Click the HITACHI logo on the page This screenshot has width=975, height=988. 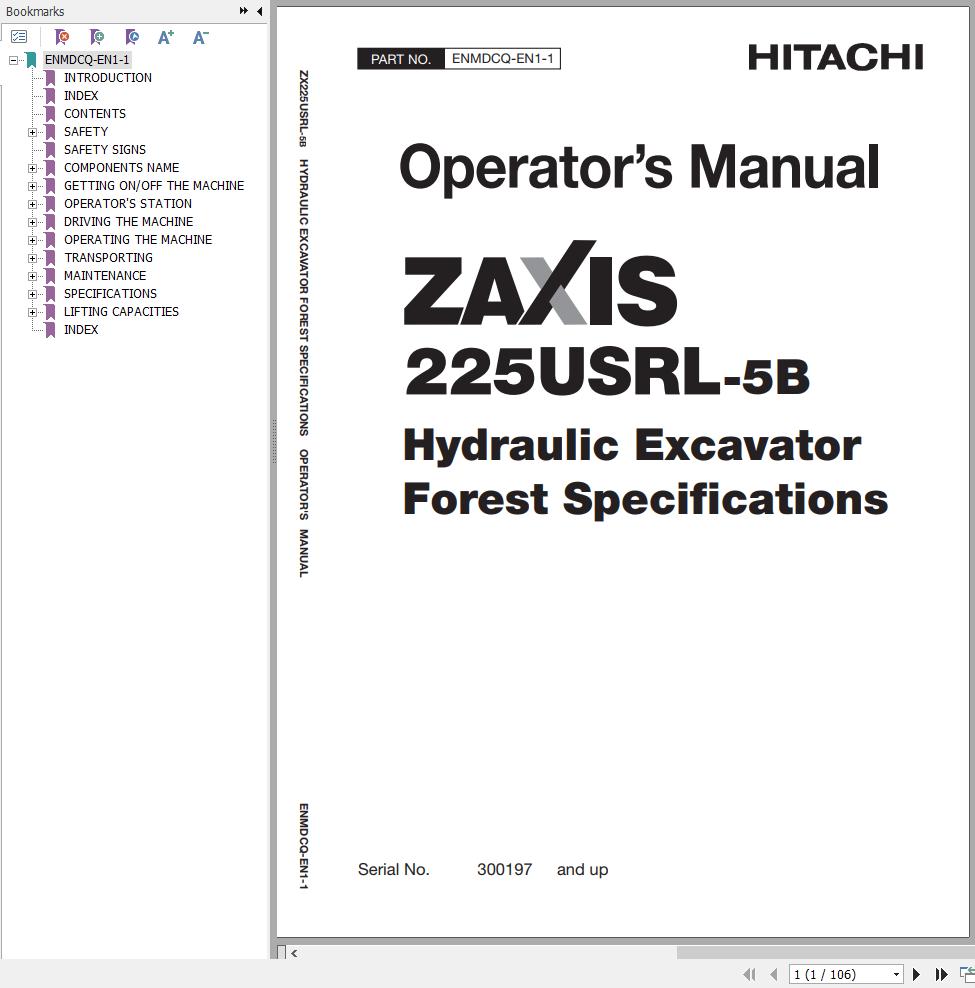(835, 57)
